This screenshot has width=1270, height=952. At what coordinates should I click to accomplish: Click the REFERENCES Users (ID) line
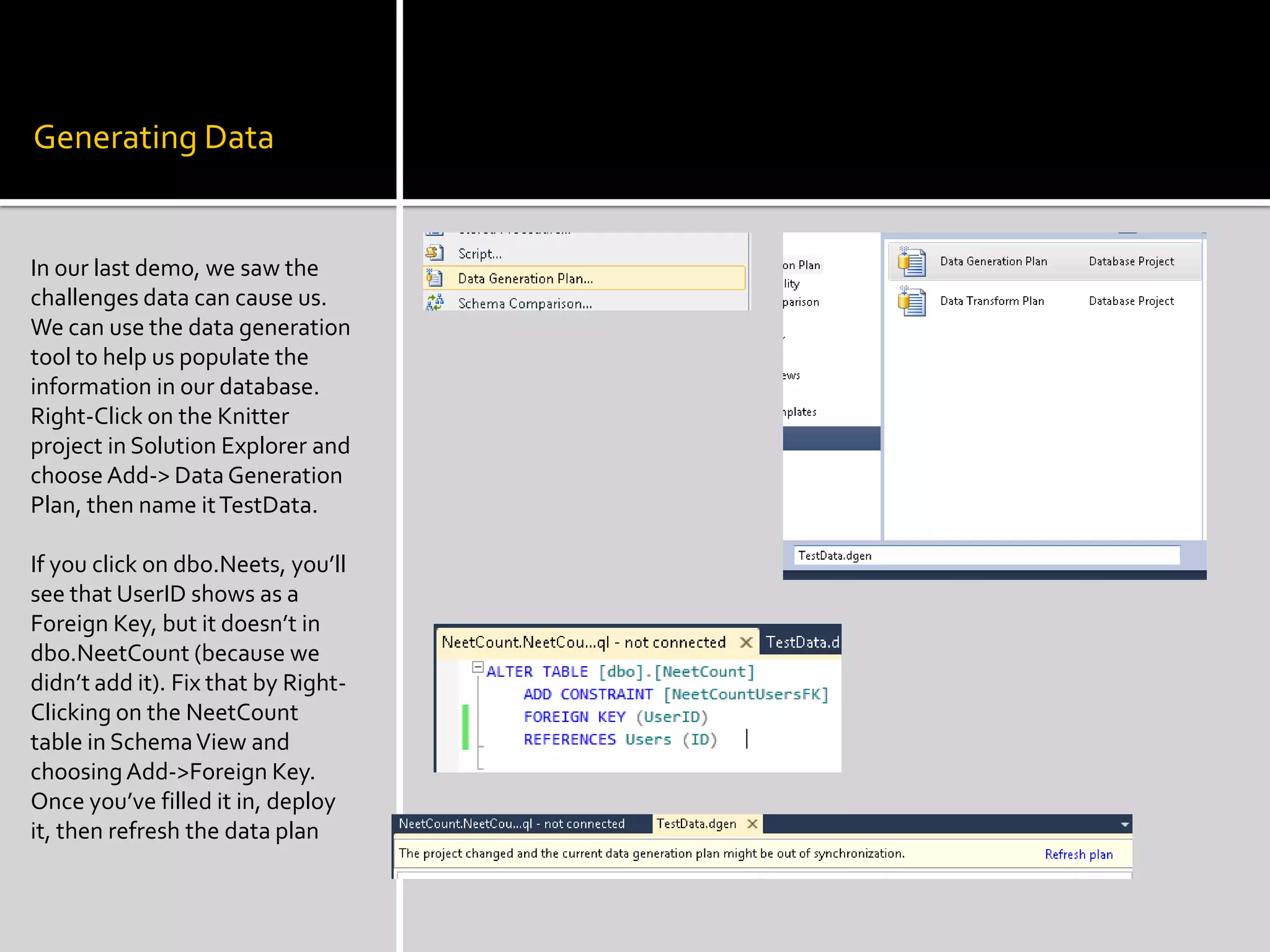click(620, 739)
